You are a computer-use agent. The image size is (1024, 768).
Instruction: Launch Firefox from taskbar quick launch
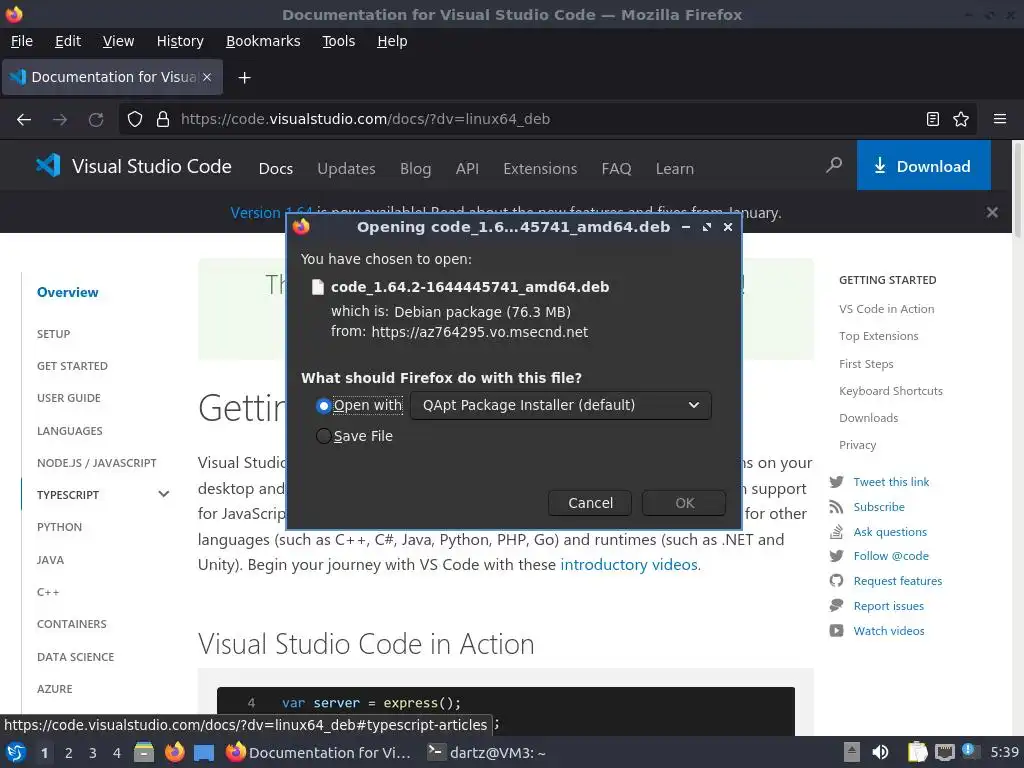pyautogui.click(x=174, y=753)
